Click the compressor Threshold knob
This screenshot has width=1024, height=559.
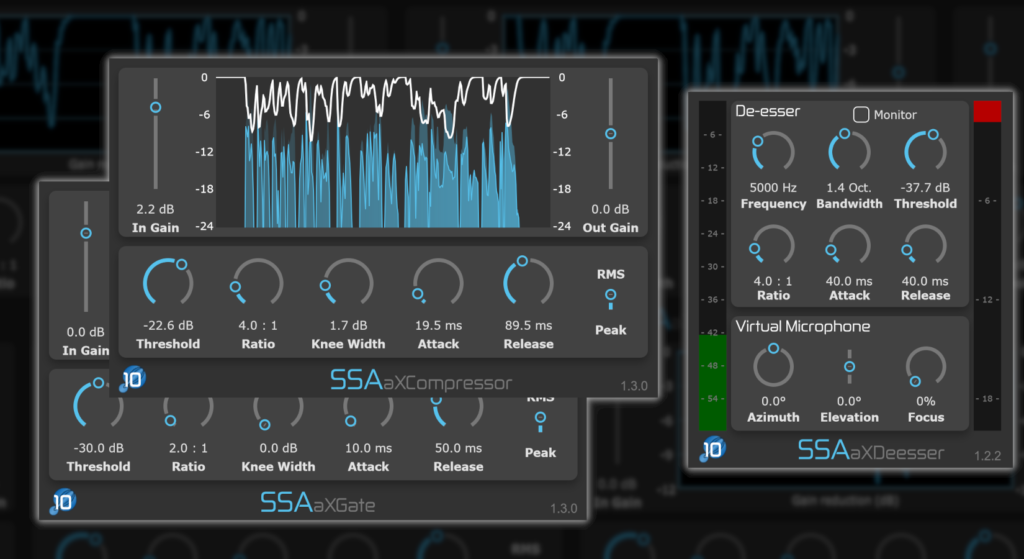click(x=167, y=282)
